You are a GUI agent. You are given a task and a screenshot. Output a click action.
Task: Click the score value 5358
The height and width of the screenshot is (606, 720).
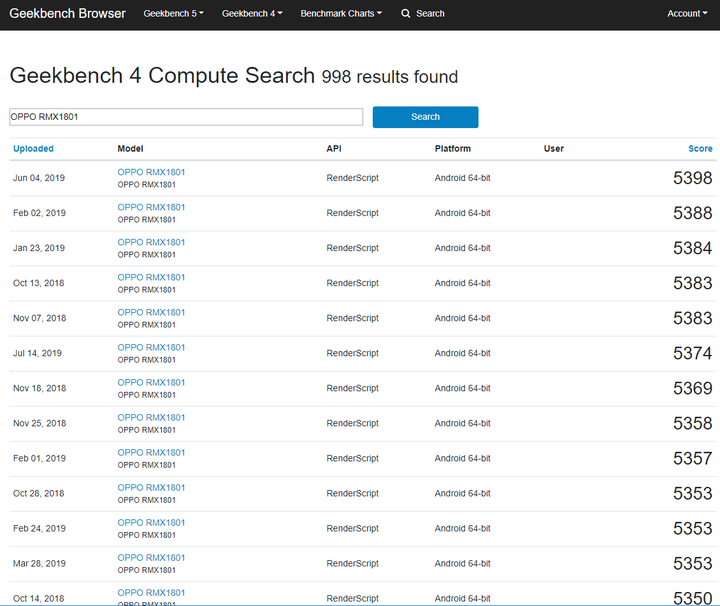click(x=692, y=423)
